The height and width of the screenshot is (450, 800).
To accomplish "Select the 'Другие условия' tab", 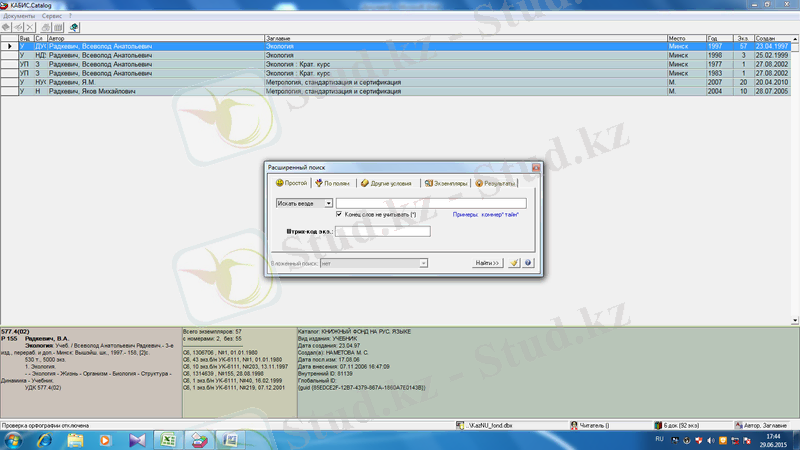I will point(386,183).
